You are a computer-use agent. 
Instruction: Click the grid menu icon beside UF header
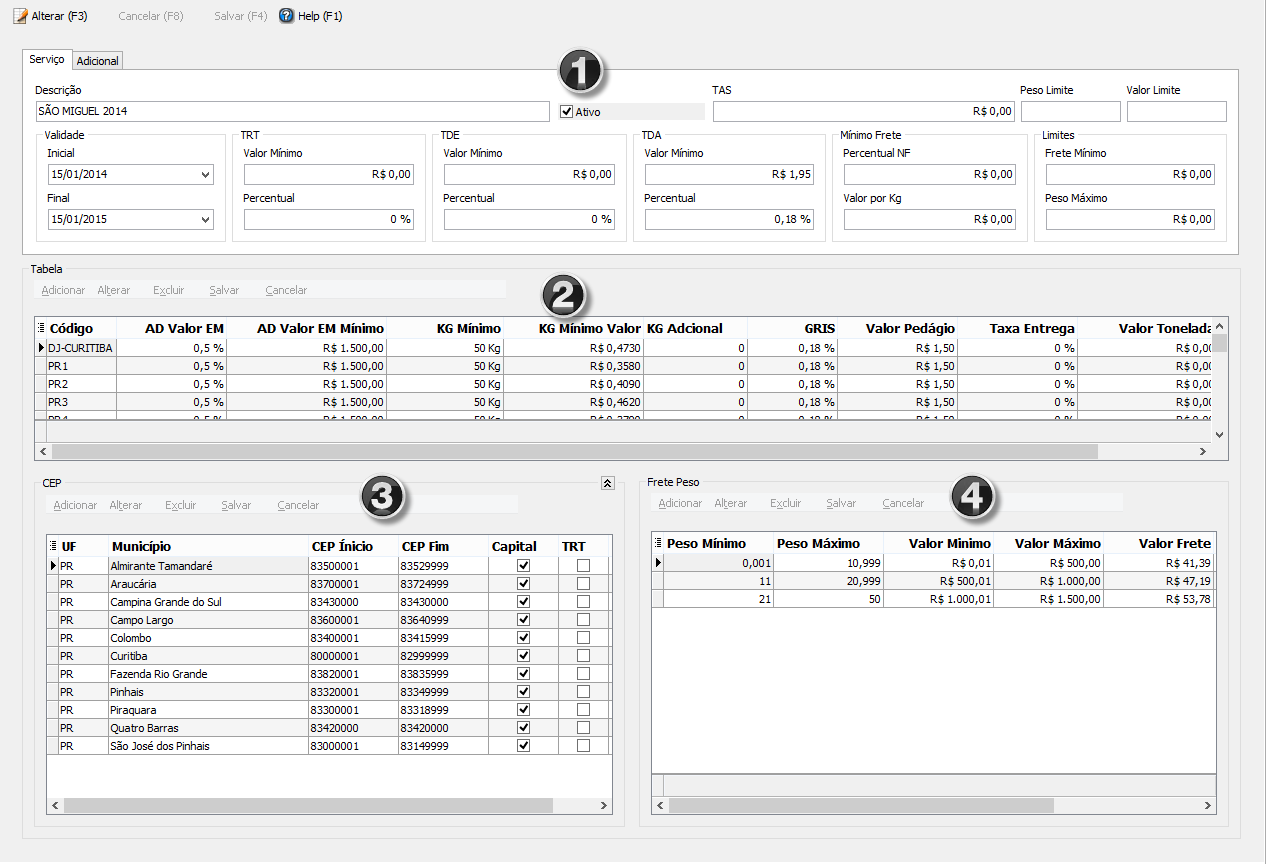[53, 546]
